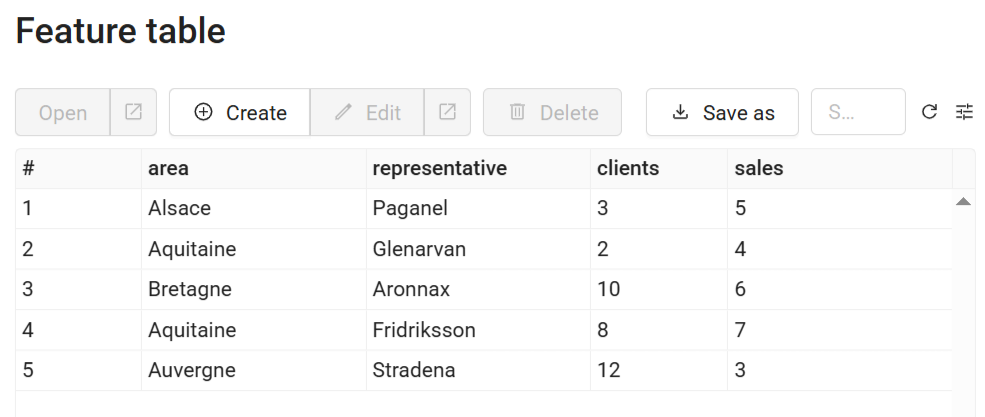Click the open in new window icon next to Open
The height and width of the screenshot is (417, 985).
pos(133,112)
